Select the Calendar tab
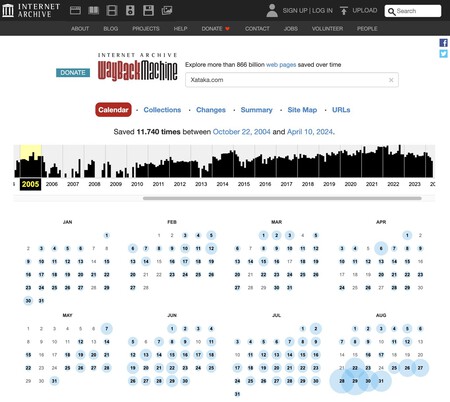The height and width of the screenshot is (402, 450). point(113,110)
